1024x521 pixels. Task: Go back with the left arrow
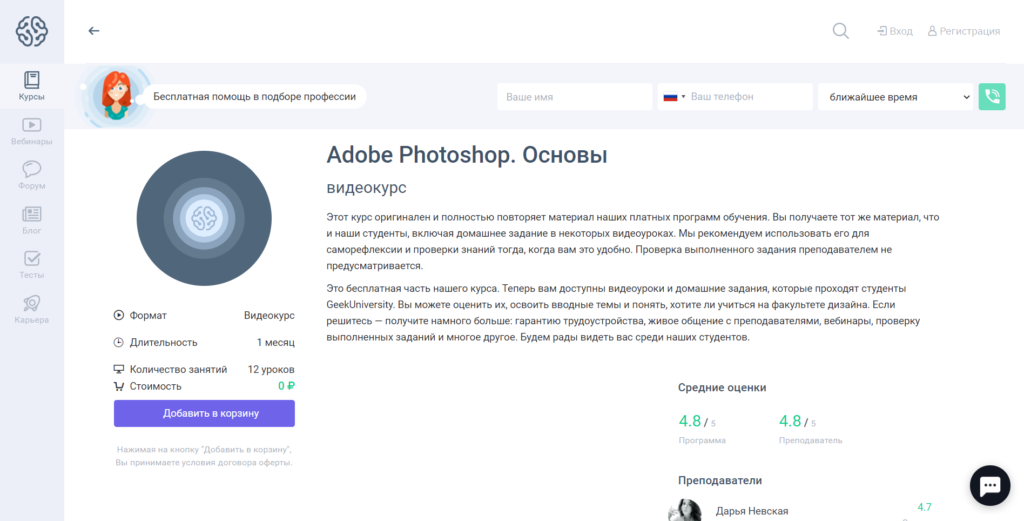(94, 31)
